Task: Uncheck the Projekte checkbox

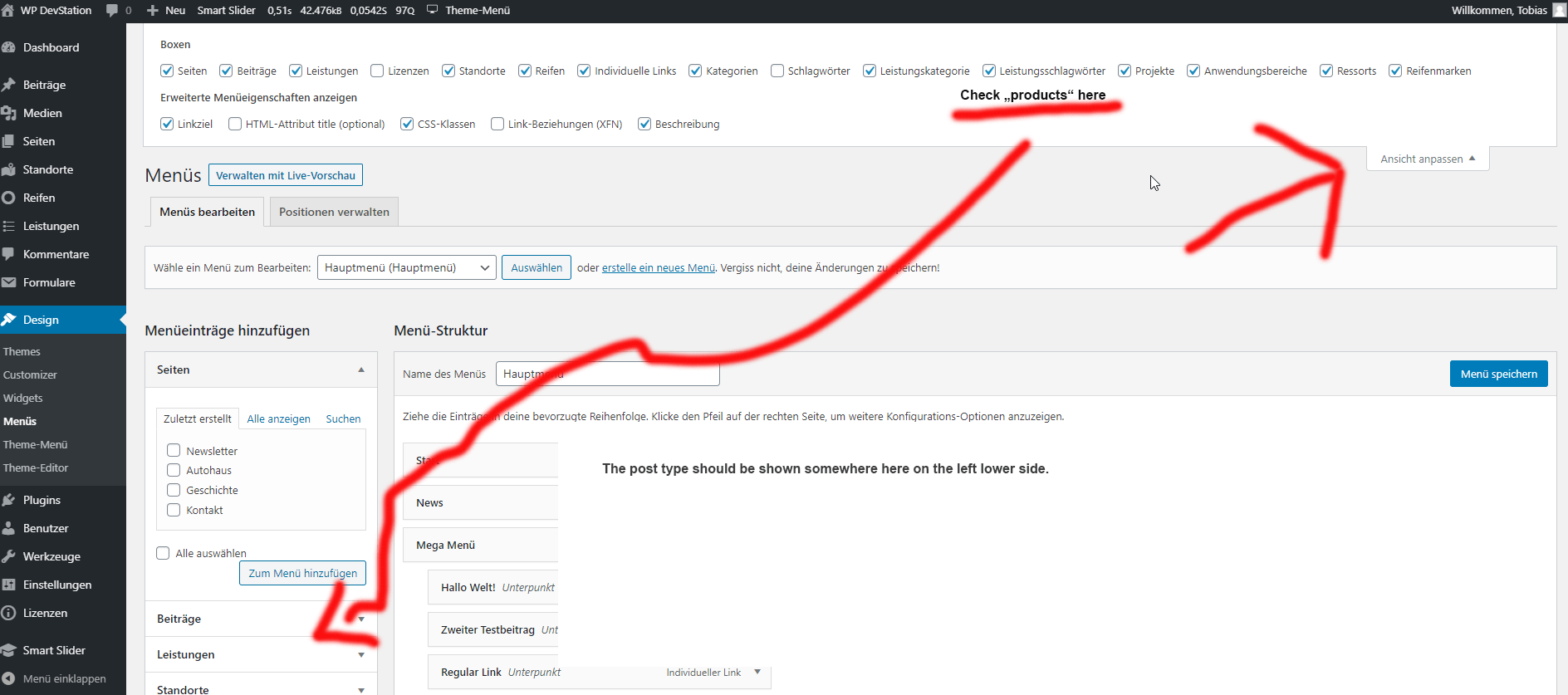Action: coord(1125,71)
